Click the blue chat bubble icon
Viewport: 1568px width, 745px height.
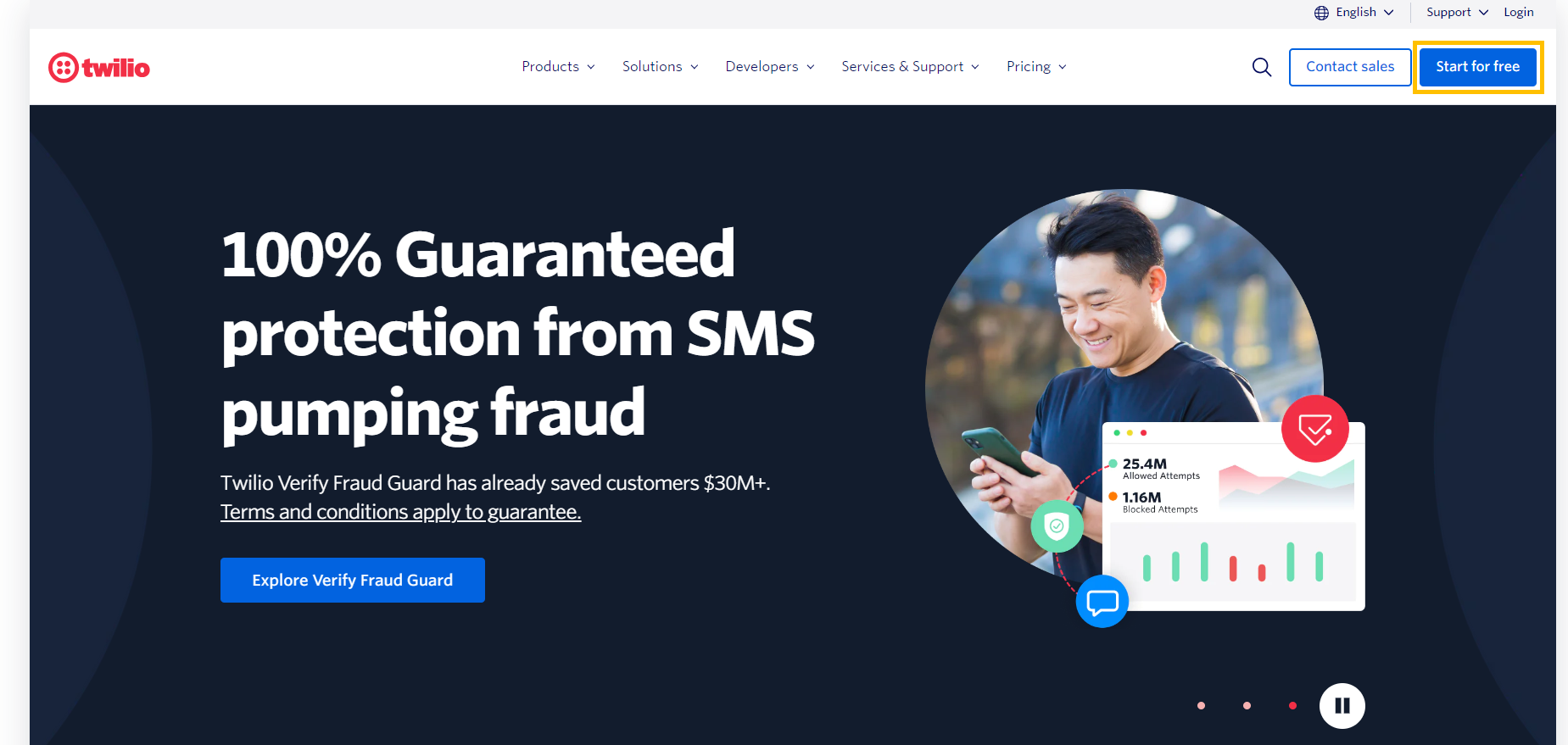click(x=1102, y=602)
